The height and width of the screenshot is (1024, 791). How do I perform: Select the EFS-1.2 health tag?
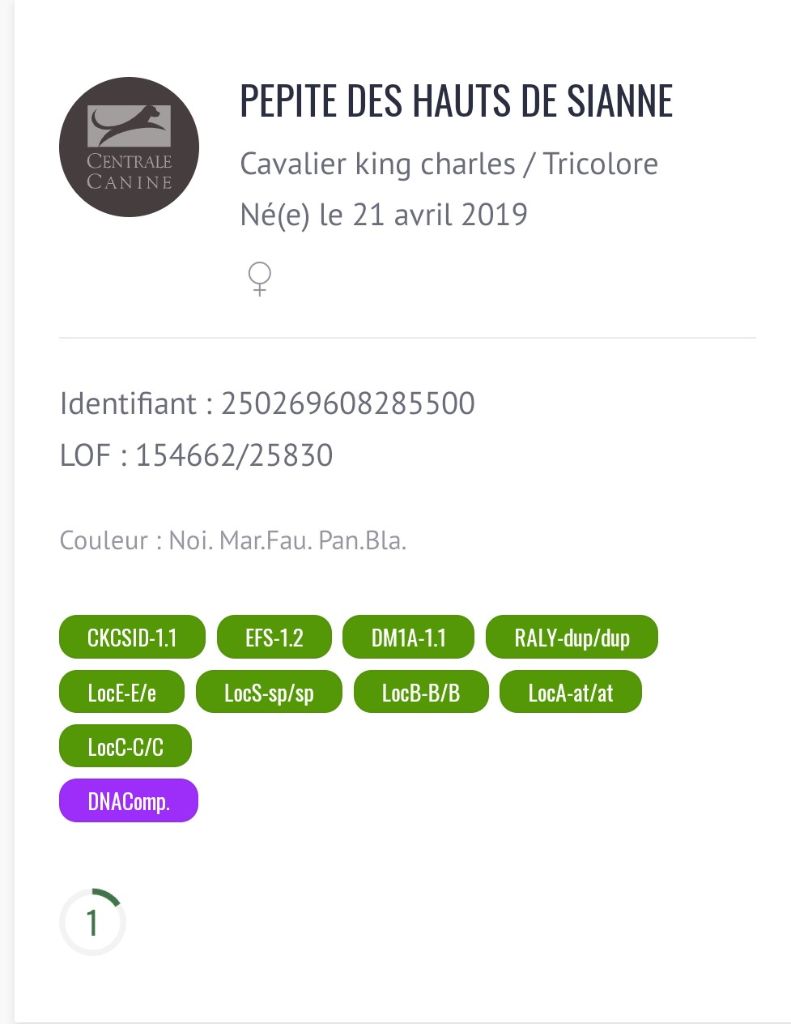click(x=274, y=638)
